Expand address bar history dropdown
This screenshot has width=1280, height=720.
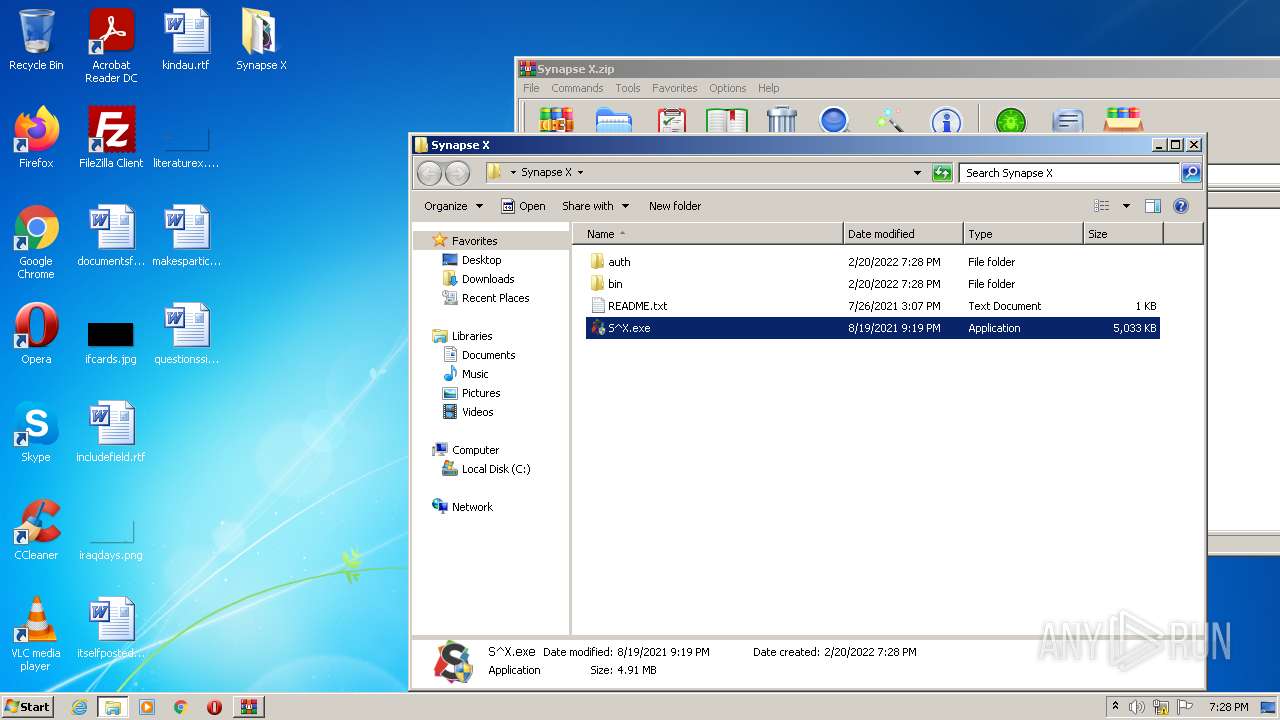click(917, 173)
